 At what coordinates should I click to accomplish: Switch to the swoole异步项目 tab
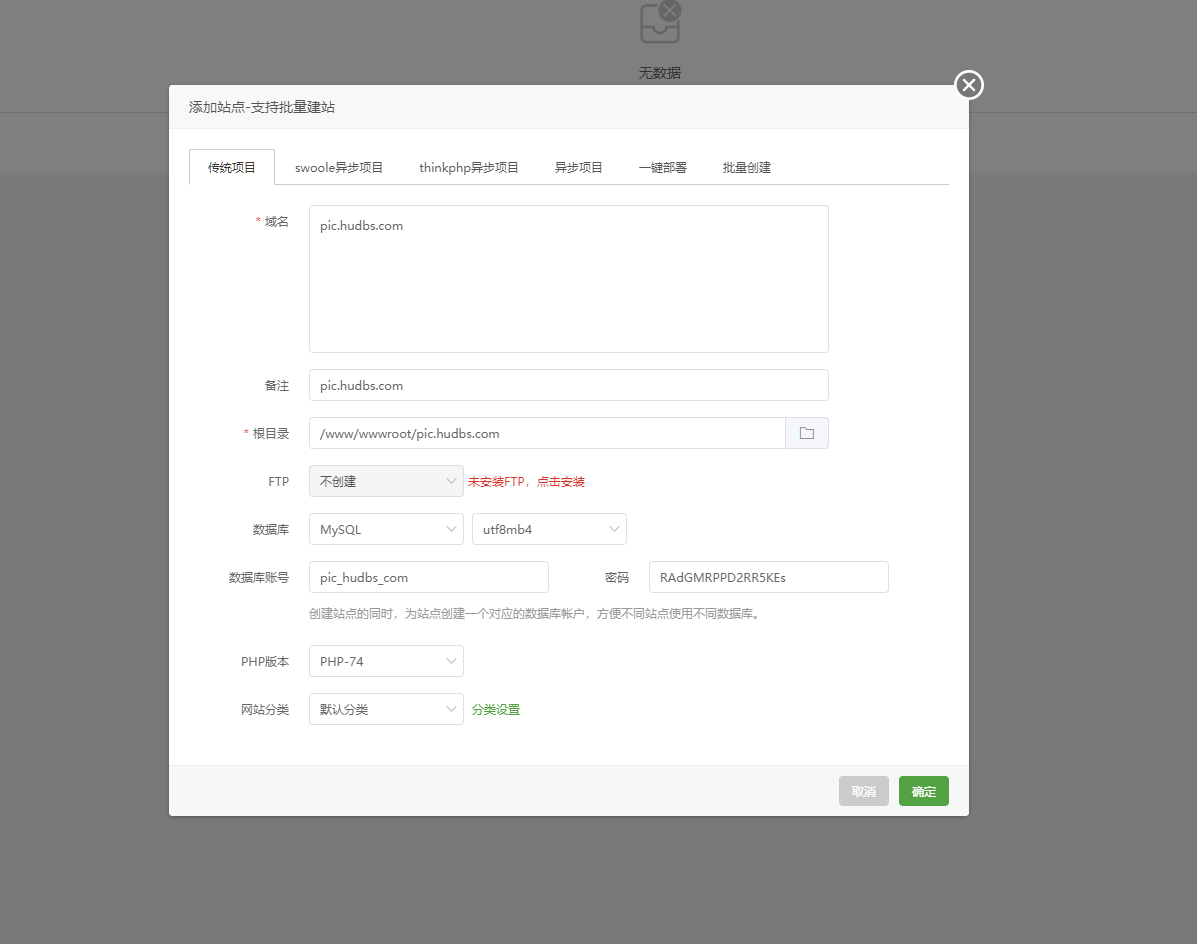(x=339, y=167)
